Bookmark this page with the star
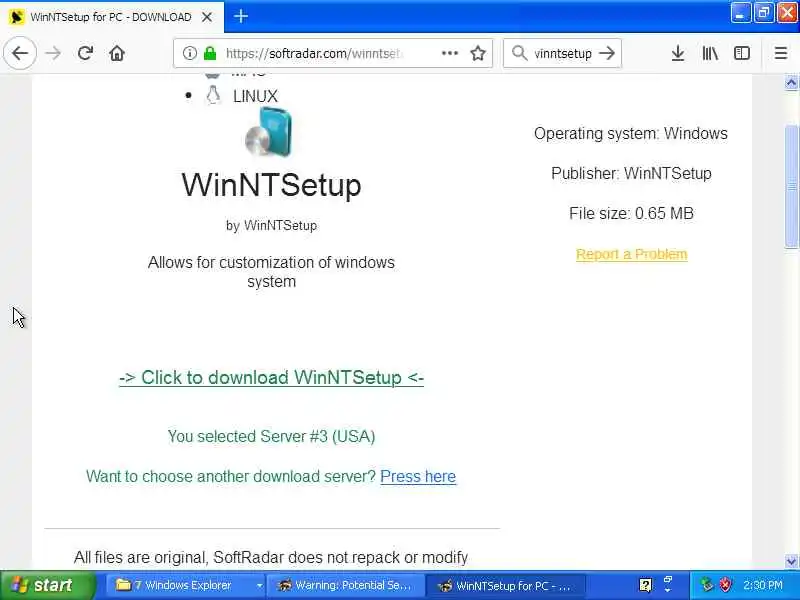Image resolution: width=800 pixels, height=600 pixels. click(x=478, y=53)
